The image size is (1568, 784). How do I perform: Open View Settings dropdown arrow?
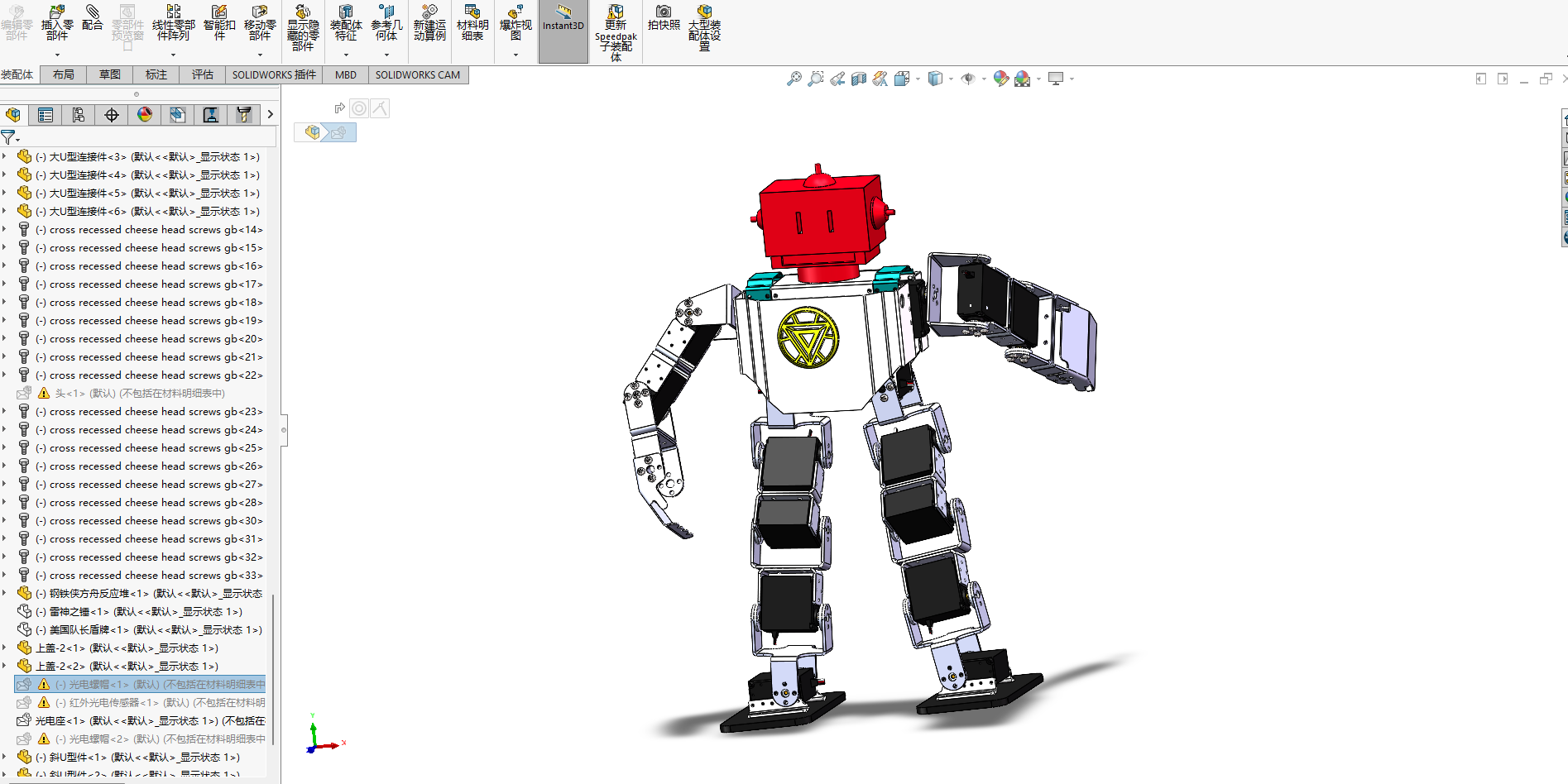click(x=1072, y=79)
